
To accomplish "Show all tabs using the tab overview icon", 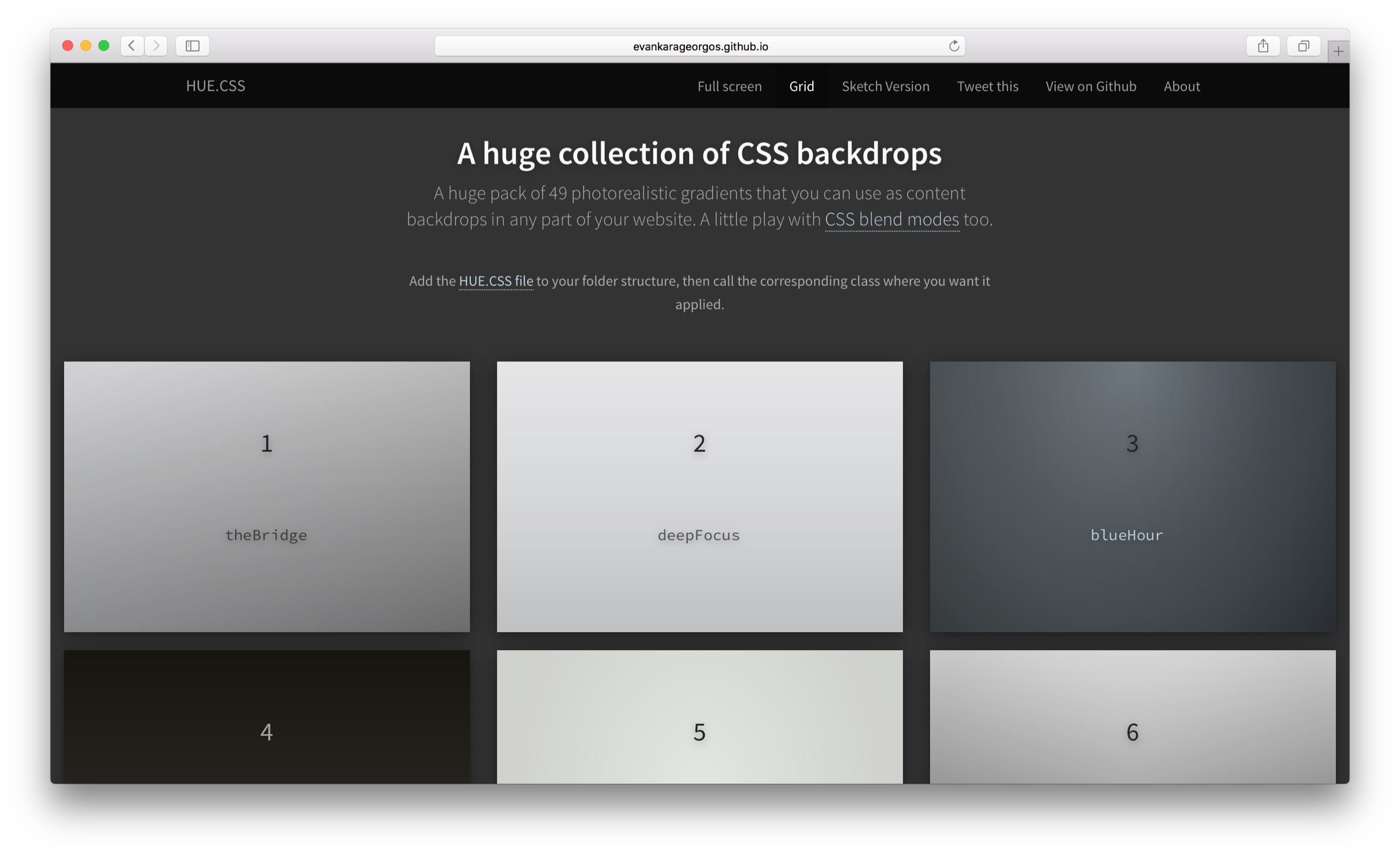I will 1303,45.
